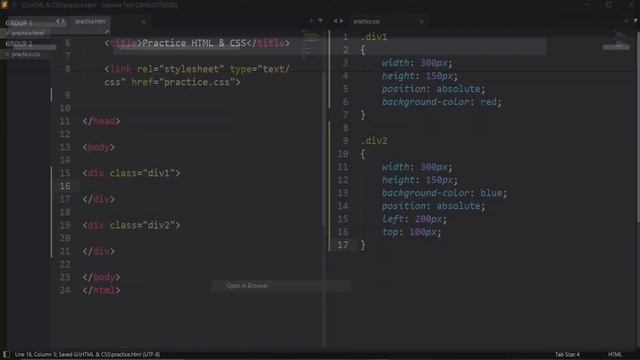The image size is (640, 360).
Task: Go to previous tab in the left pane
Action: 58,21
